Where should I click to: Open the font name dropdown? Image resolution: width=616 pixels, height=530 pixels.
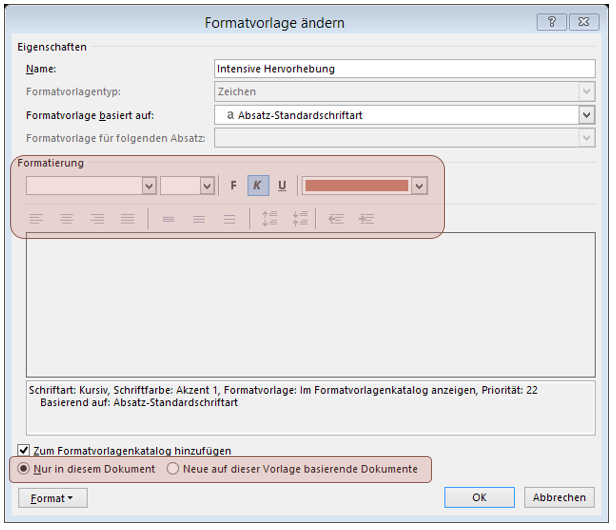tap(149, 186)
